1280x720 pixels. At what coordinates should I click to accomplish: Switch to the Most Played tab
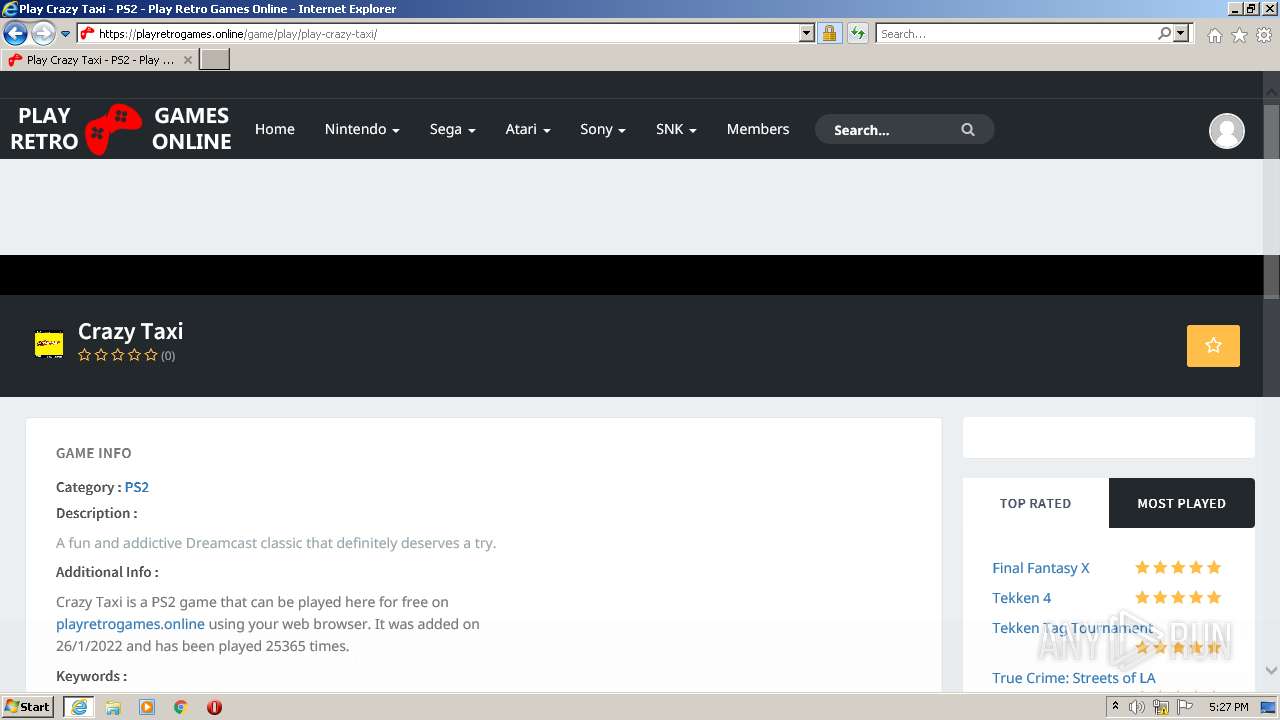(1181, 503)
